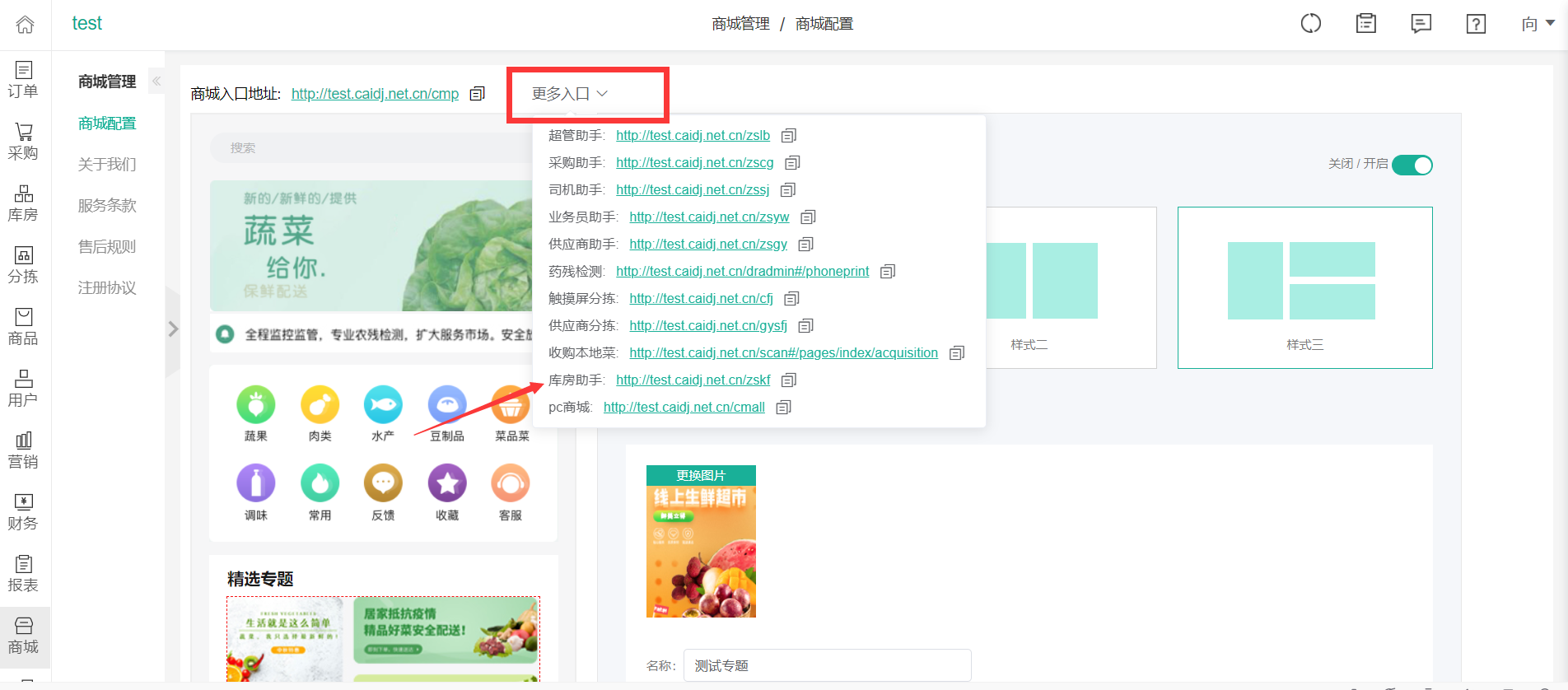Toggle the 关闭/开启 switch off
1568x690 pixels.
1412,166
